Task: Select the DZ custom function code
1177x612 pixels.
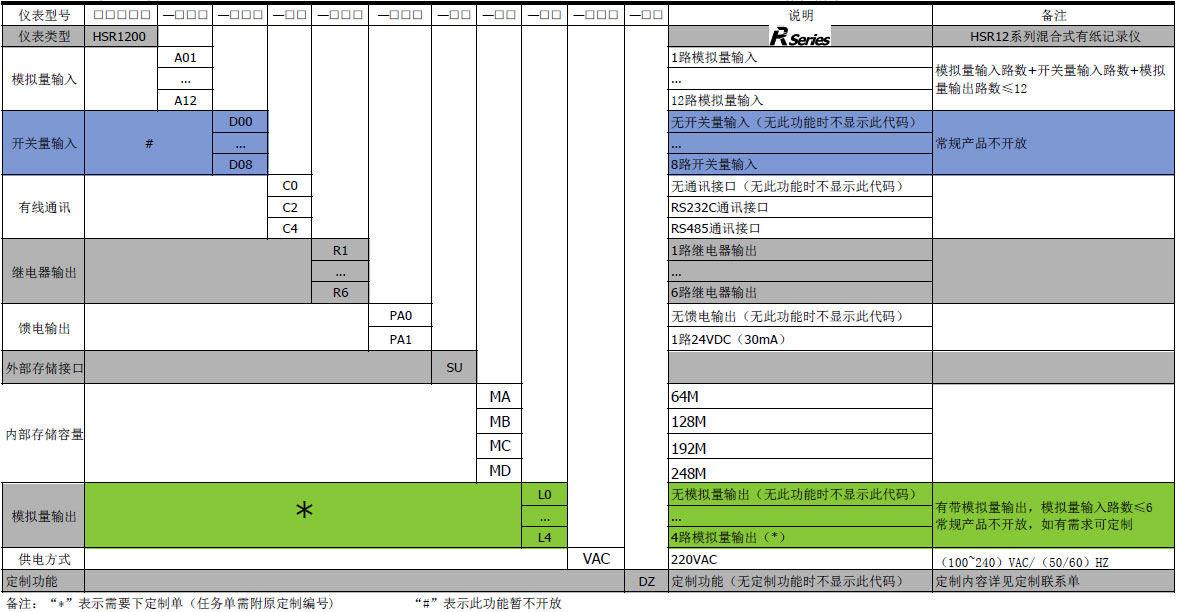Action: (x=646, y=581)
